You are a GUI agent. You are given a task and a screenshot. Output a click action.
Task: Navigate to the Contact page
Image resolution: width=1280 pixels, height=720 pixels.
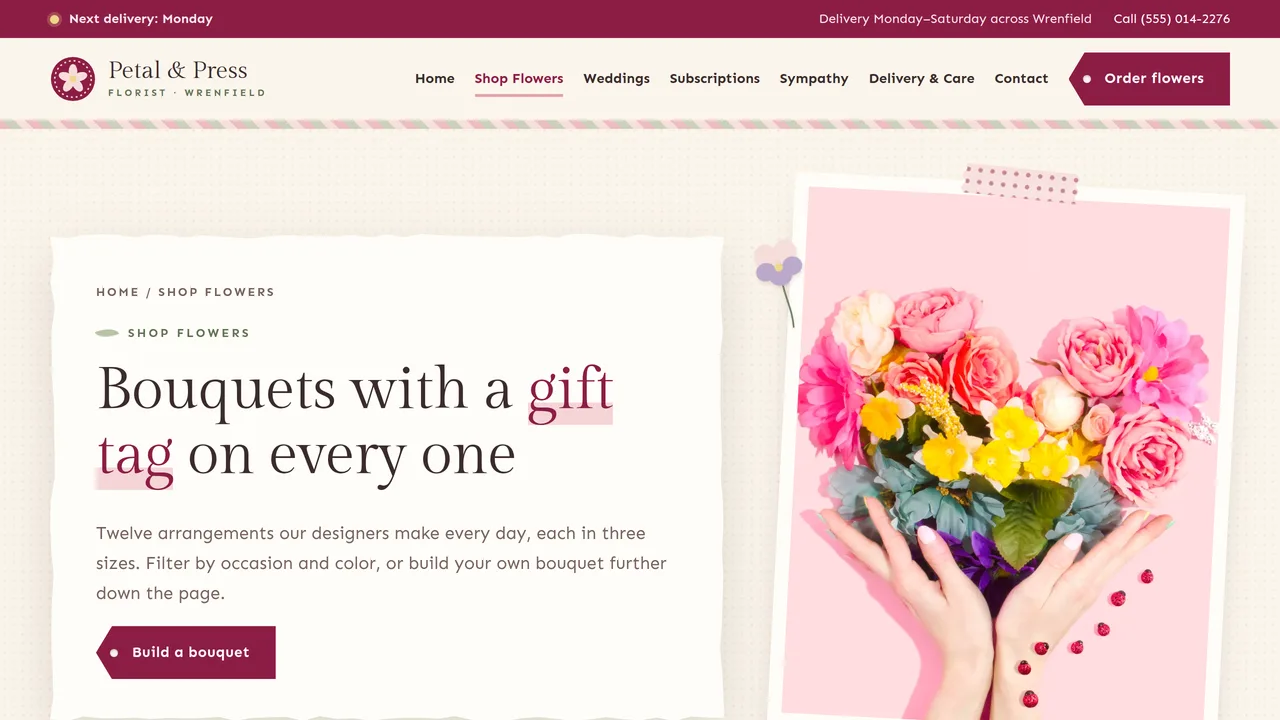click(x=1022, y=79)
